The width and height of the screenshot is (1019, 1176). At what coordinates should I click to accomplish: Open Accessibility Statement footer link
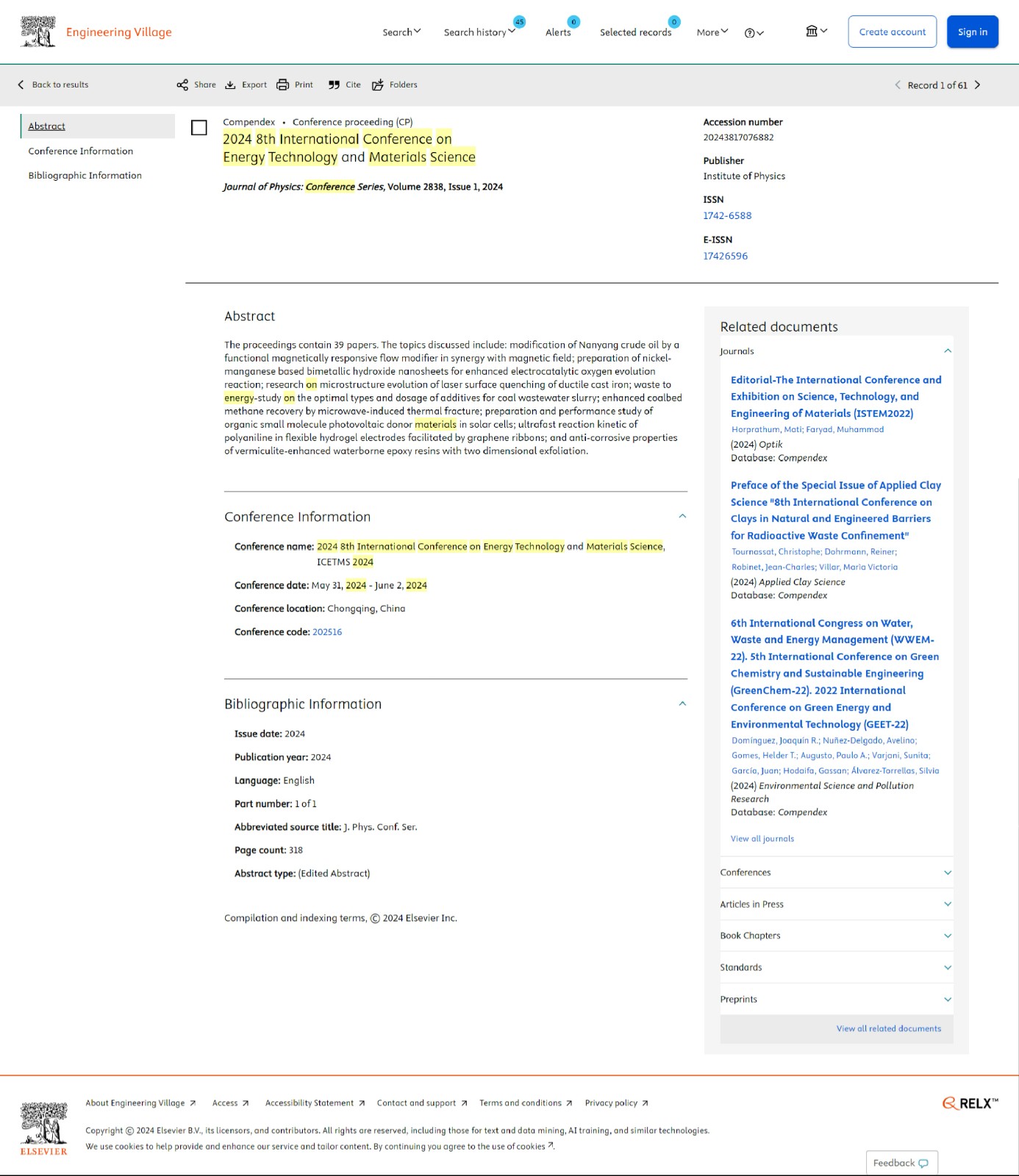(315, 1103)
